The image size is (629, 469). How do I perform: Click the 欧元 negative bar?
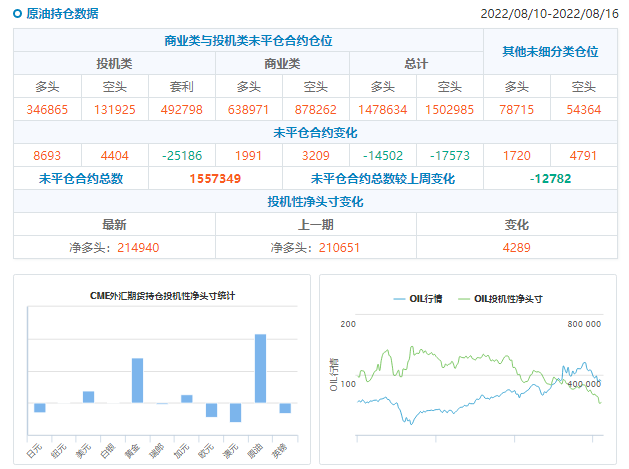(x=211, y=409)
